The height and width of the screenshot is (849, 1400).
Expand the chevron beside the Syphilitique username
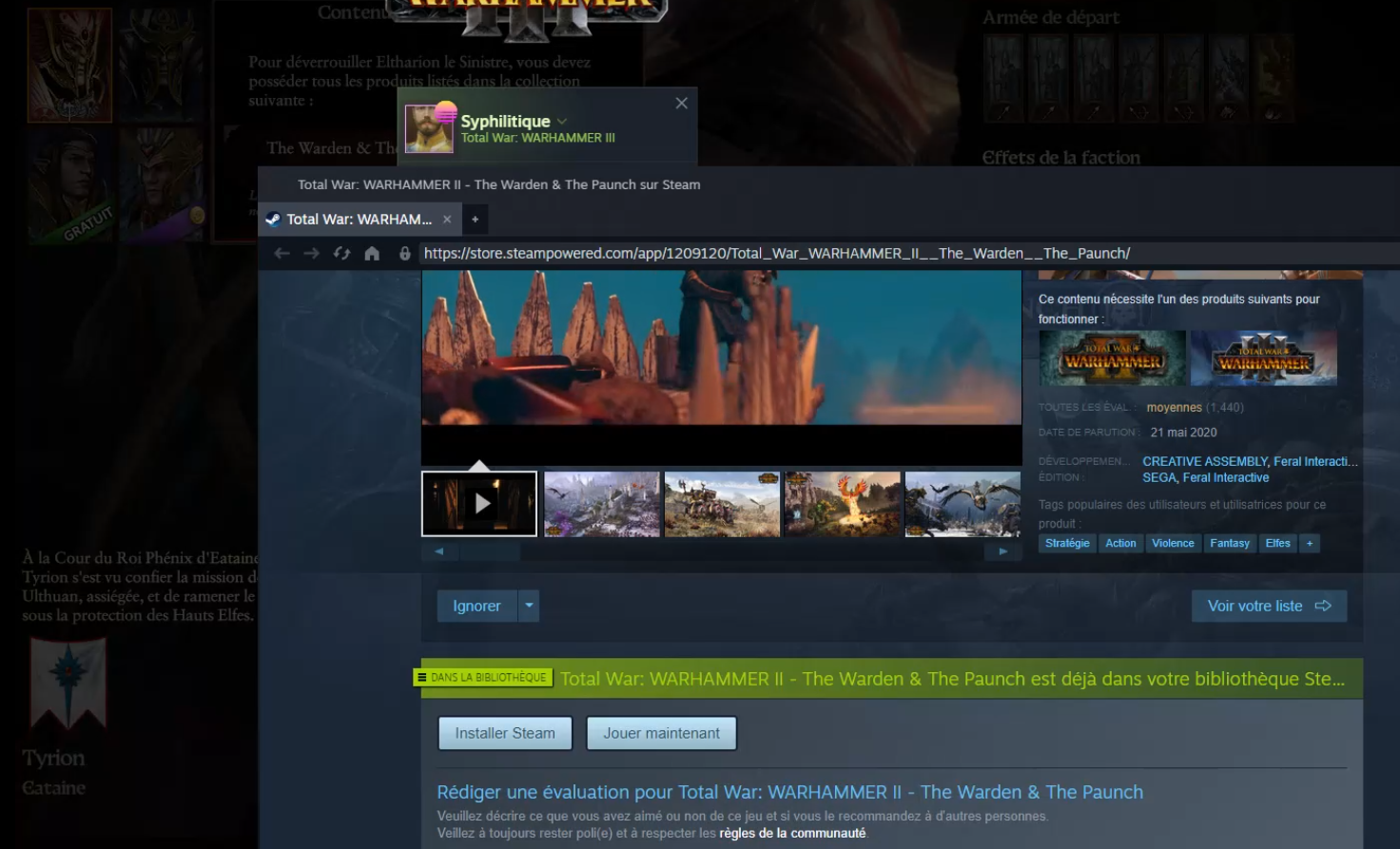click(x=561, y=121)
